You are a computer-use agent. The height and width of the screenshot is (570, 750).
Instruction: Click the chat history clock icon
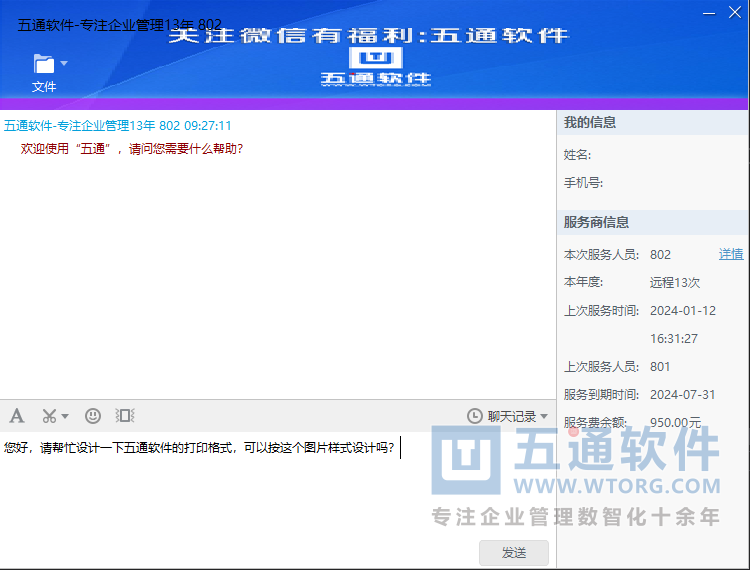(x=474, y=416)
